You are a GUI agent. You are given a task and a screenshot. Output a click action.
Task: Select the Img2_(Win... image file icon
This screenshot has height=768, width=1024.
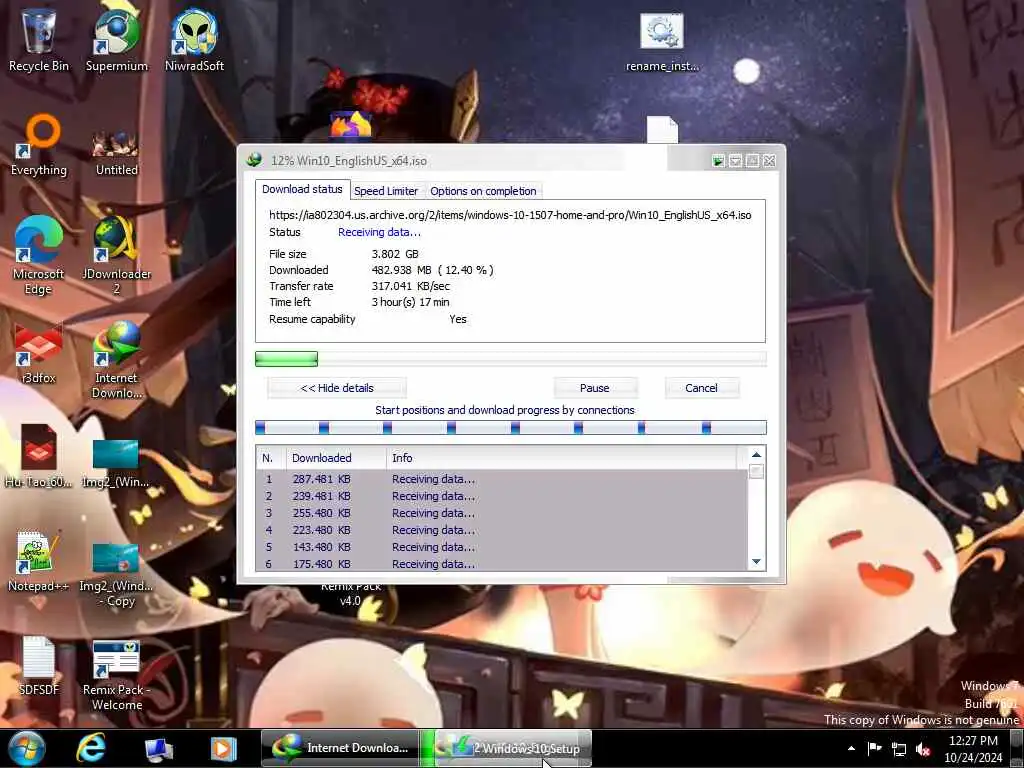pos(116,462)
